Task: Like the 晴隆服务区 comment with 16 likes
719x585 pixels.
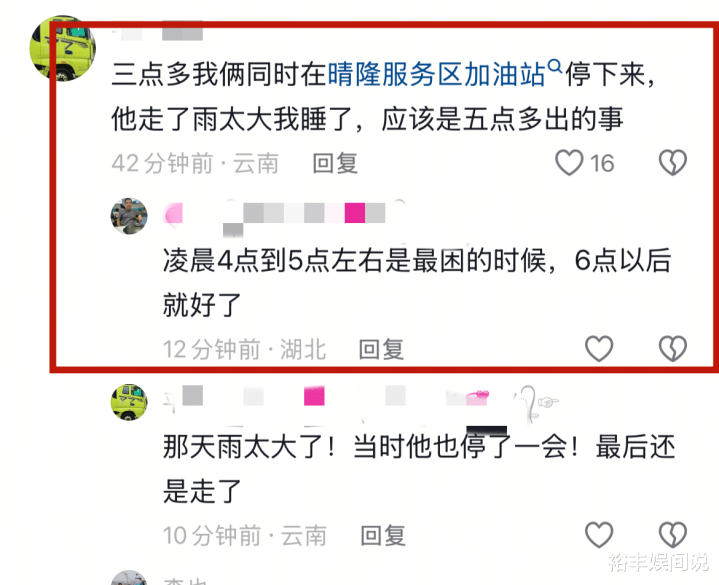Action: (569, 163)
